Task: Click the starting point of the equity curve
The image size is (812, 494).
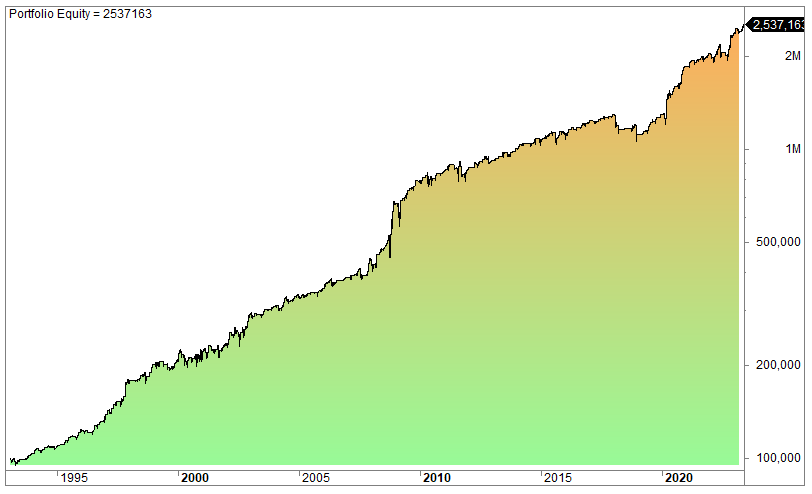Action: 12,461
